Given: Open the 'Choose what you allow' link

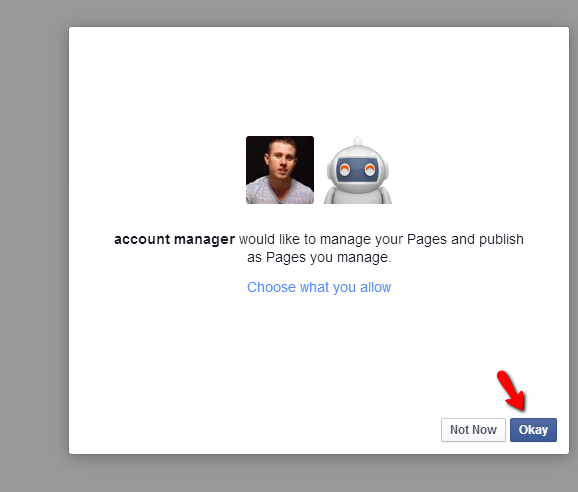Looking at the screenshot, I should 319,287.
